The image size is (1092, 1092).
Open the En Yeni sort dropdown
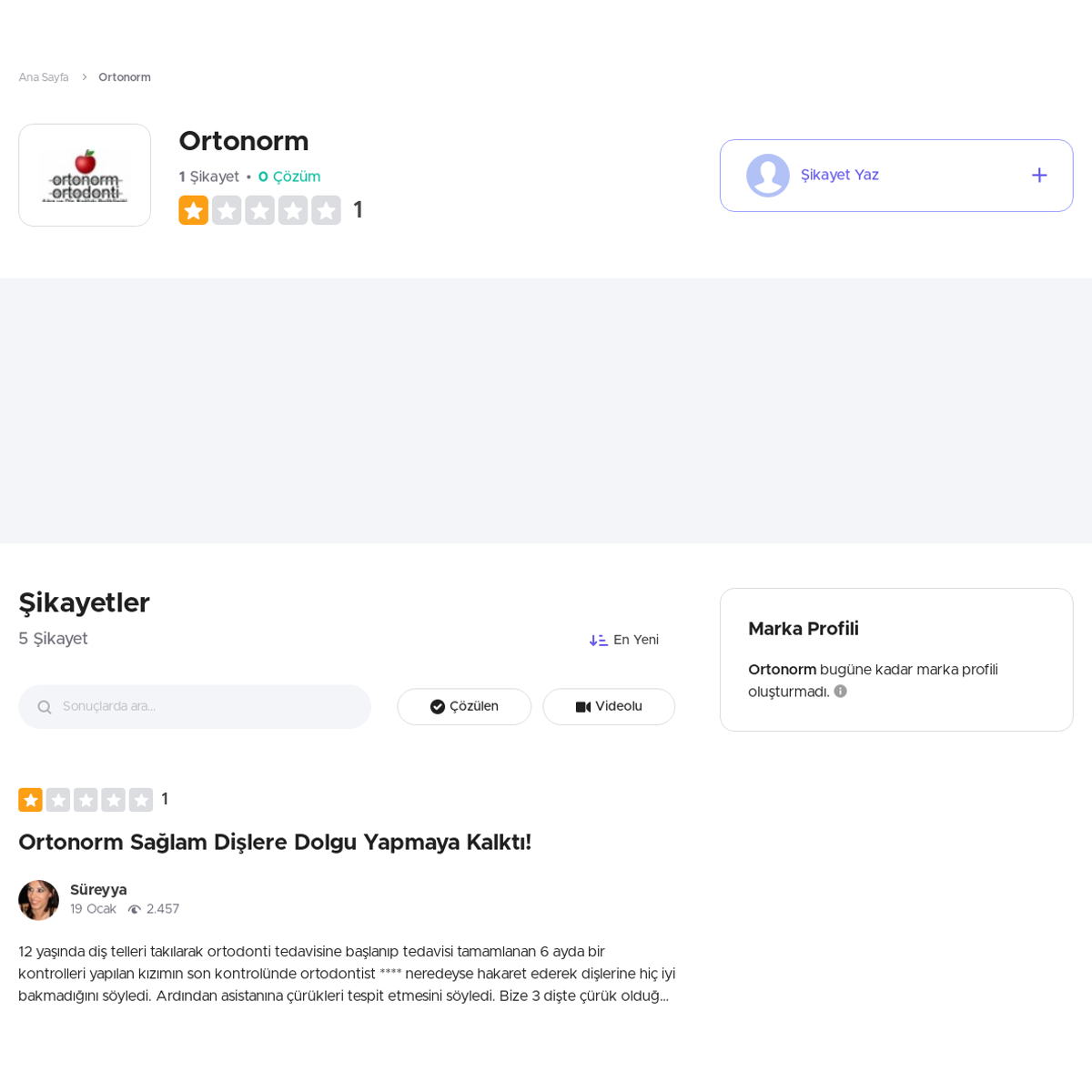coord(624,640)
